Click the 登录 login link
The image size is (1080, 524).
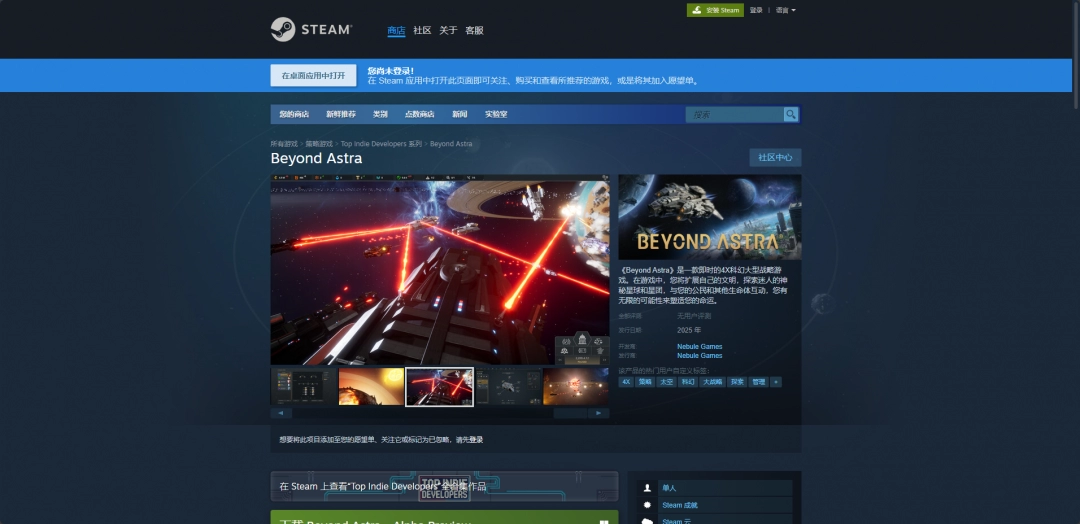pyautogui.click(x=756, y=10)
